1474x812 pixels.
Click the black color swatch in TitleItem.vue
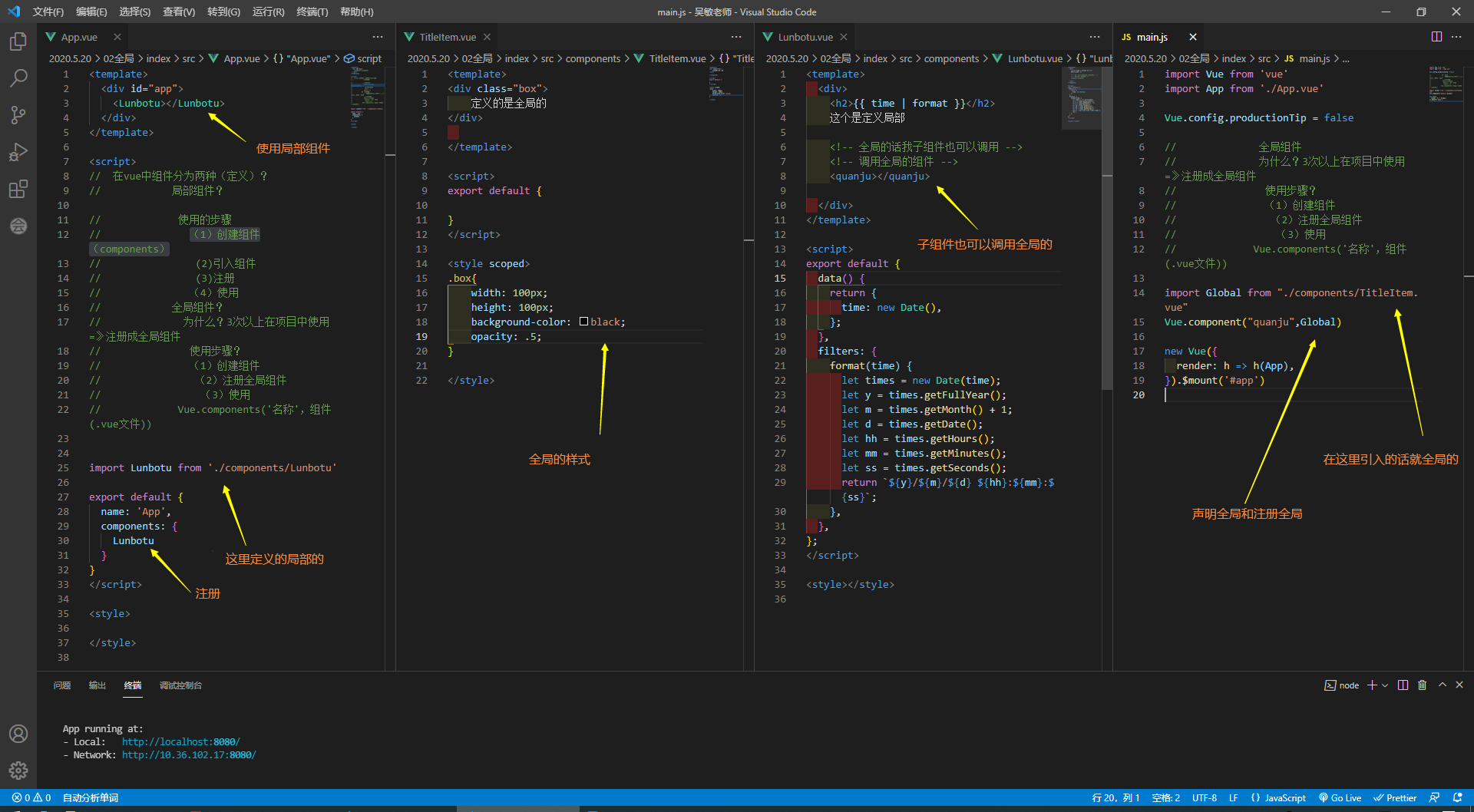point(583,322)
